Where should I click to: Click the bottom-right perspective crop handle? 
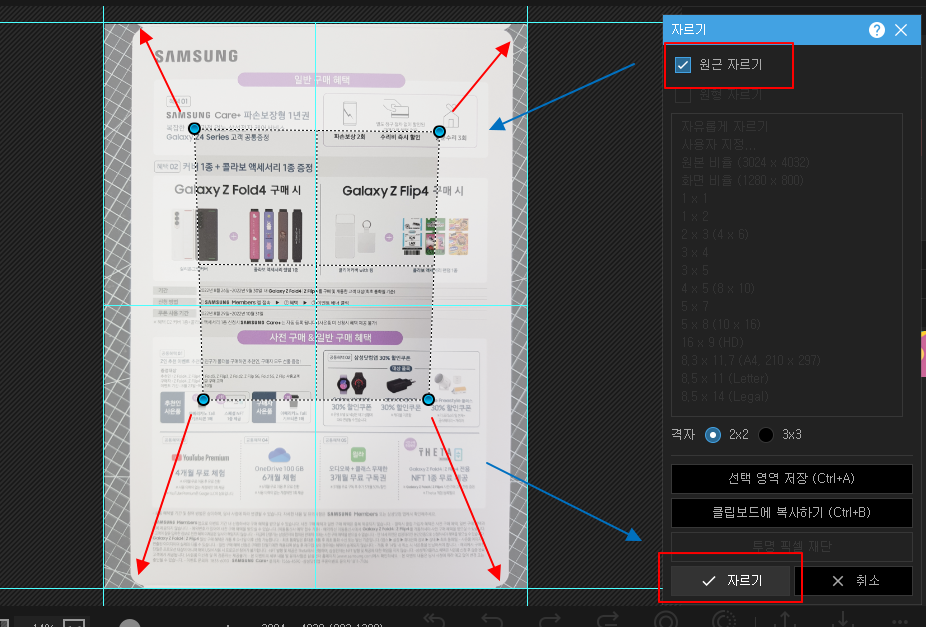pos(429,400)
